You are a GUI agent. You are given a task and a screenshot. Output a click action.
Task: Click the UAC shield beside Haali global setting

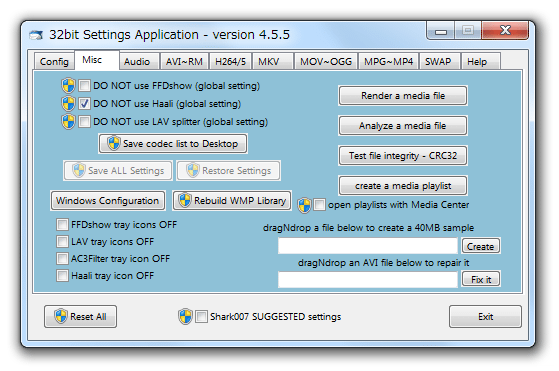[68, 104]
